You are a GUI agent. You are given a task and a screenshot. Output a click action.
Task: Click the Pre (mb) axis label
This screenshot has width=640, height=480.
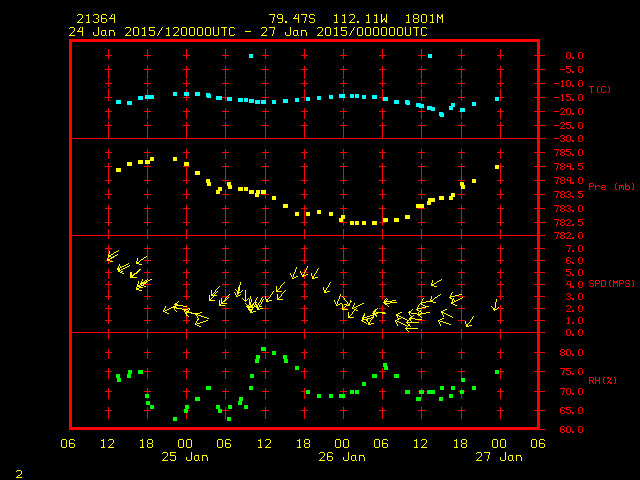click(x=611, y=187)
